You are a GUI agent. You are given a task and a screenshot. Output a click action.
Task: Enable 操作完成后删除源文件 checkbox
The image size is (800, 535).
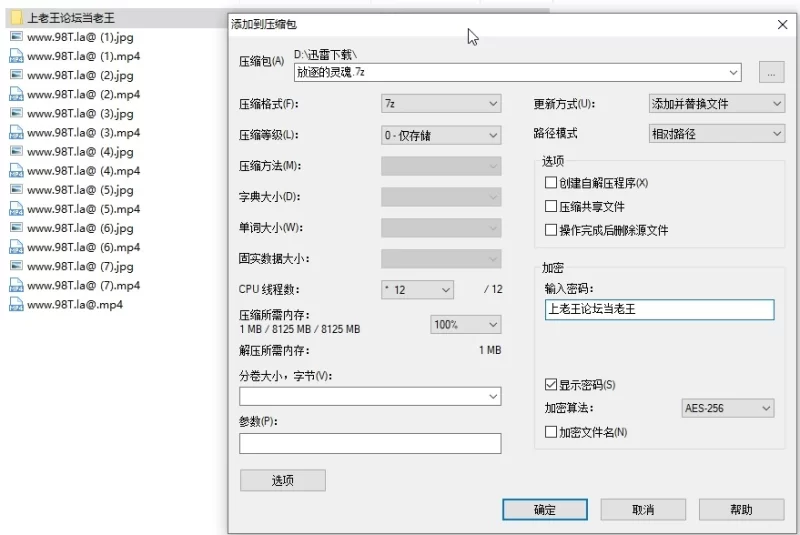550,230
